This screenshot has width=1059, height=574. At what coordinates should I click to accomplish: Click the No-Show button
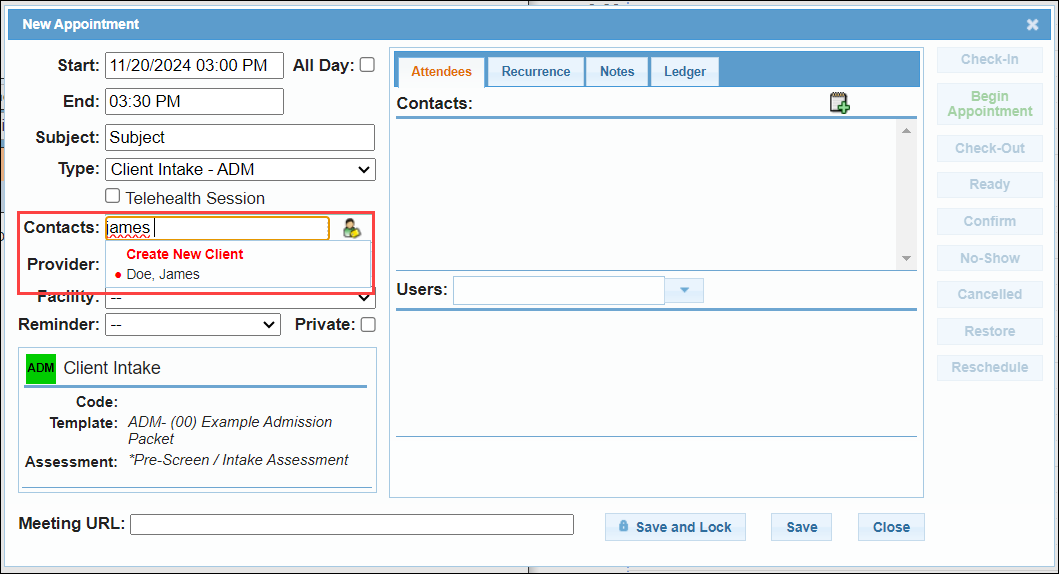click(989, 258)
